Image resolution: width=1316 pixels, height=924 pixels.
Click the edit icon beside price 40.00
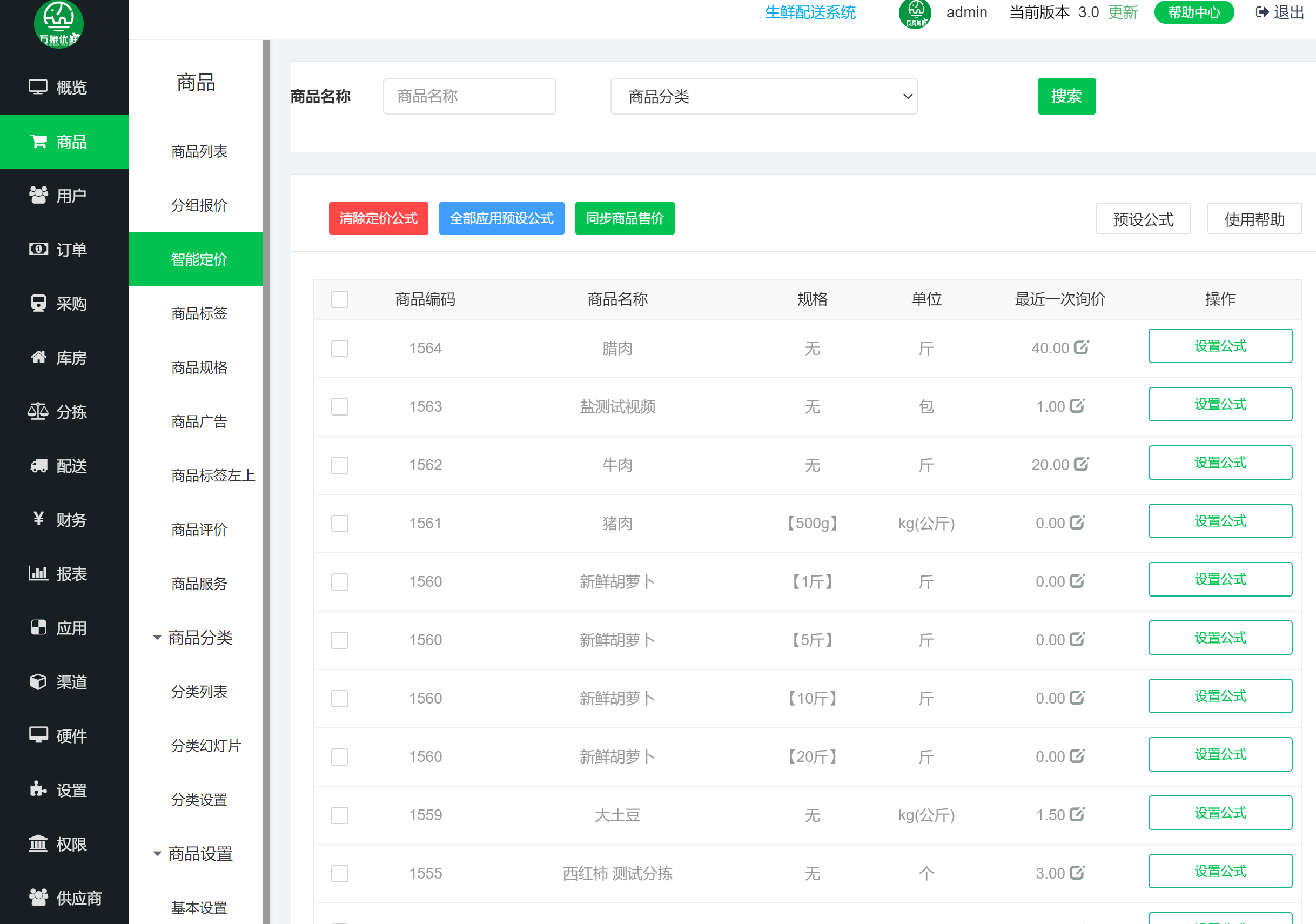pyautogui.click(x=1081, y=347)
